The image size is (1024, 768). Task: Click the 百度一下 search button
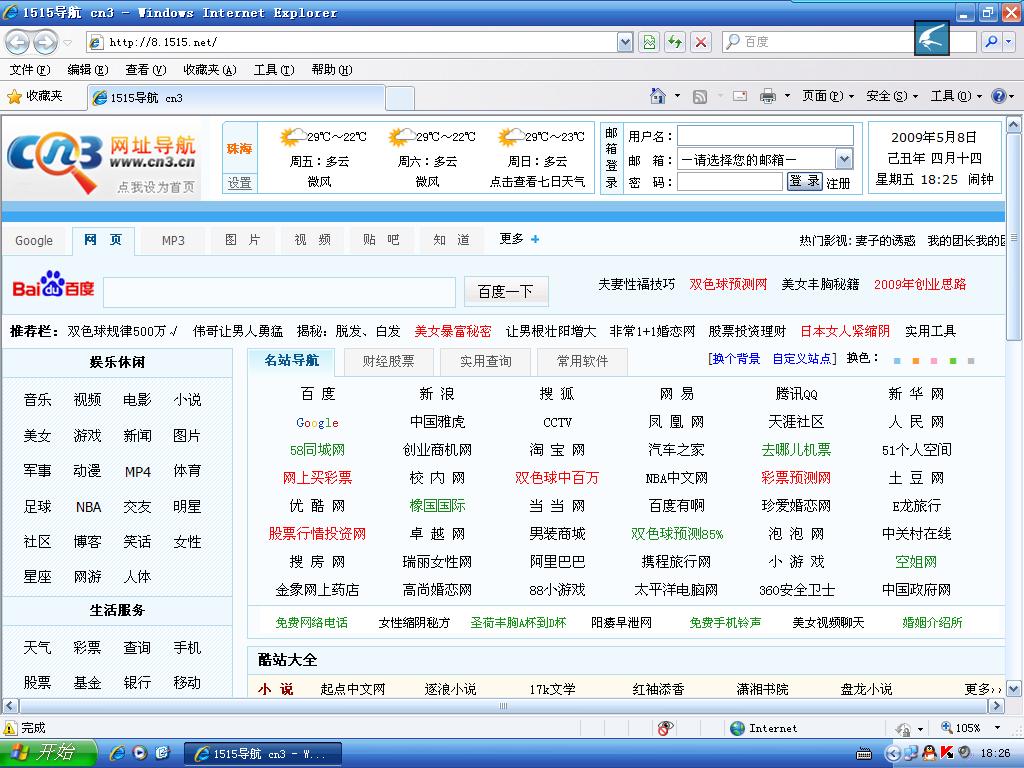(x=505, y=291)
